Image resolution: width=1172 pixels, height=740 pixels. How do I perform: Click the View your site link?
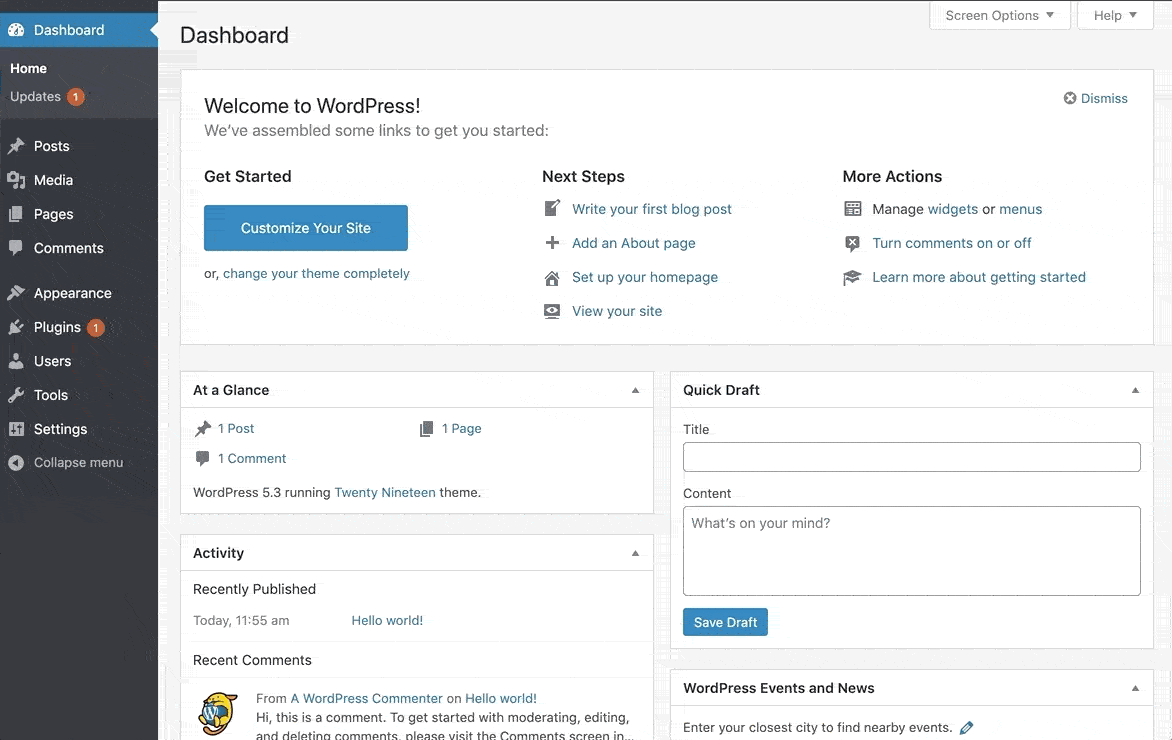pyautogui.click(x=617, y=311)
